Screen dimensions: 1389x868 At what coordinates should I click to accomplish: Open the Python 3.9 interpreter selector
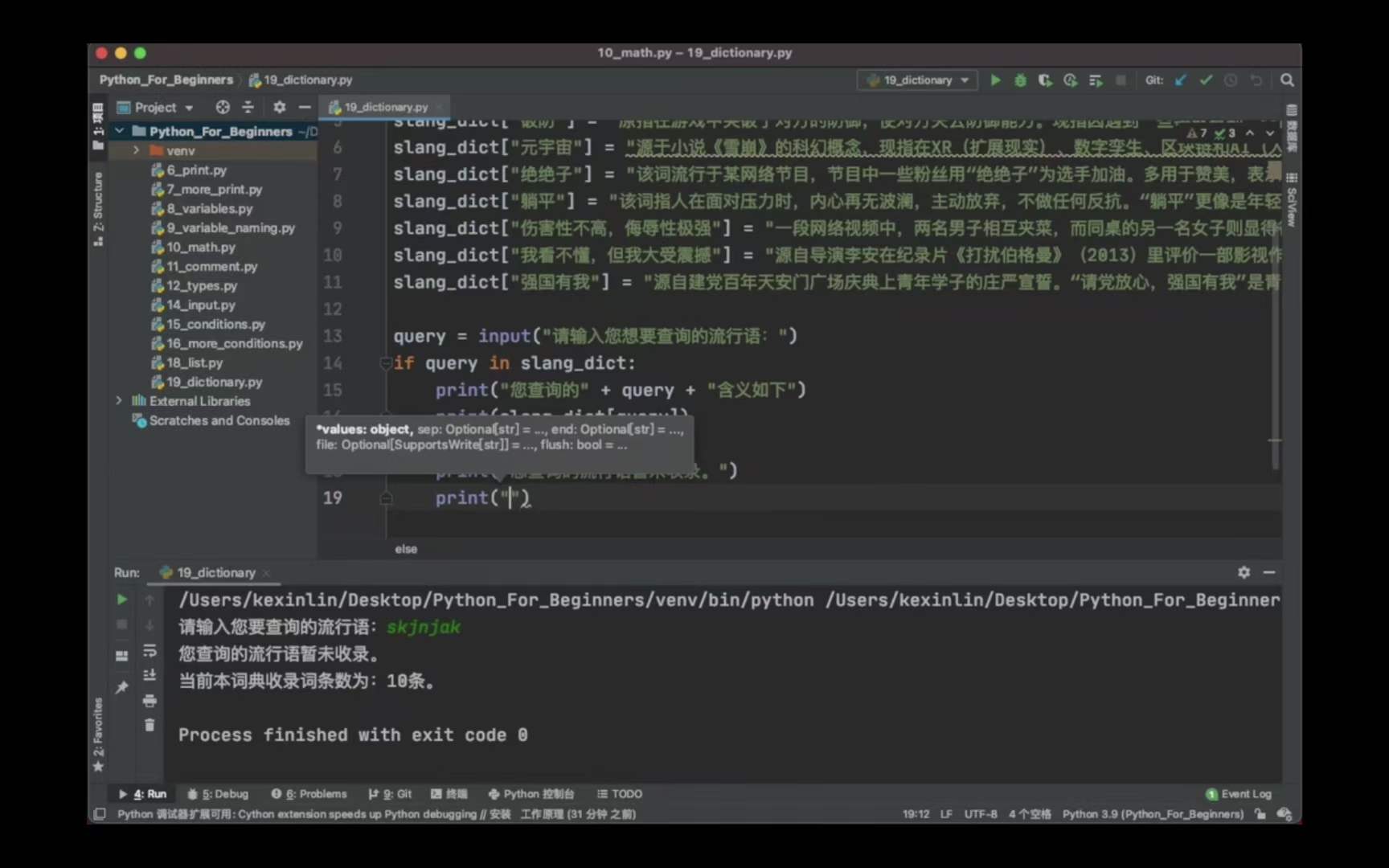[1153, 814]
